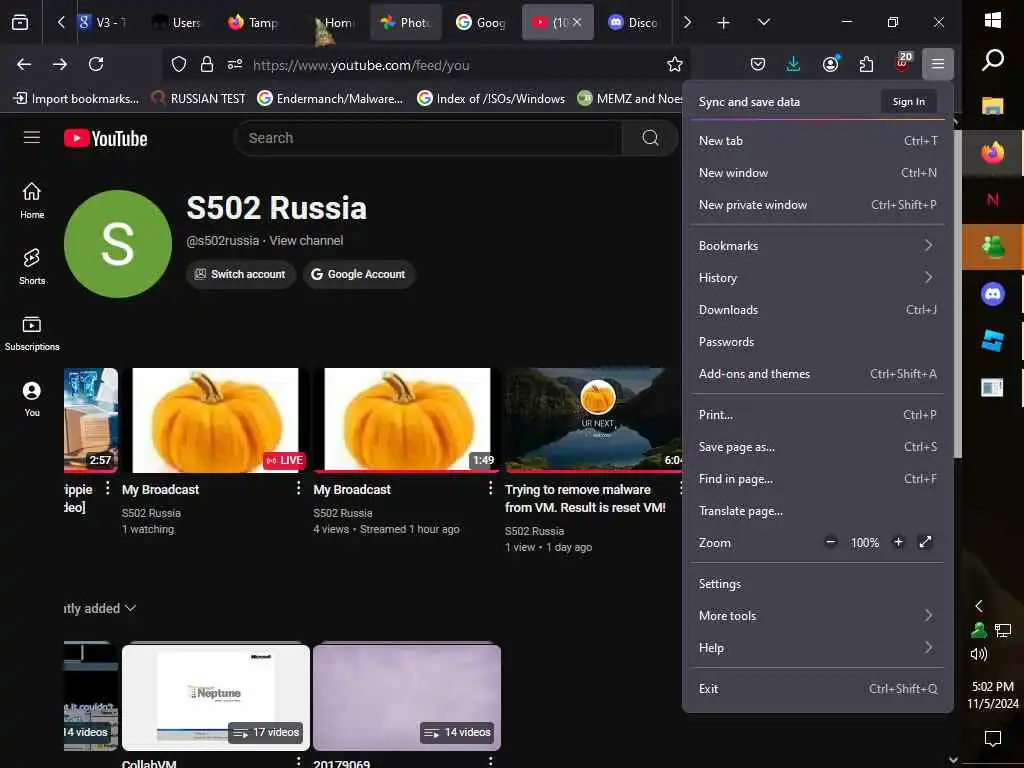This screenshot has height=768, width=1024.
Task: Increase zoom with plus button
Action: pyautogui.click(x=899, y=542)
